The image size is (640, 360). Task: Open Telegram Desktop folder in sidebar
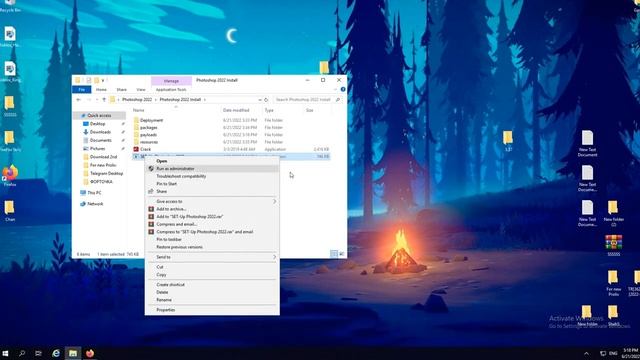[x=106, y=173]
